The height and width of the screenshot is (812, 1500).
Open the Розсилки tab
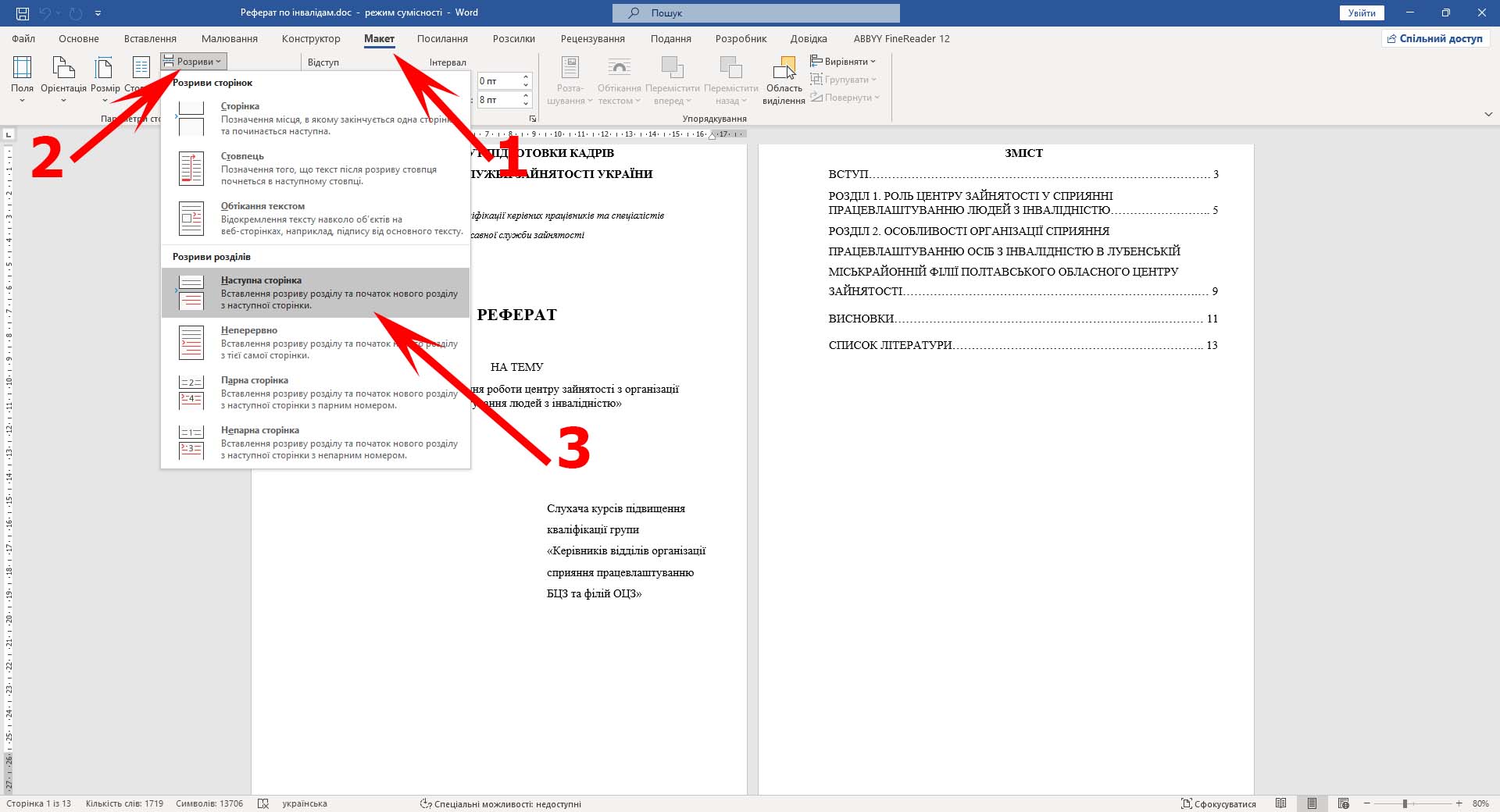tap(514, 38)
